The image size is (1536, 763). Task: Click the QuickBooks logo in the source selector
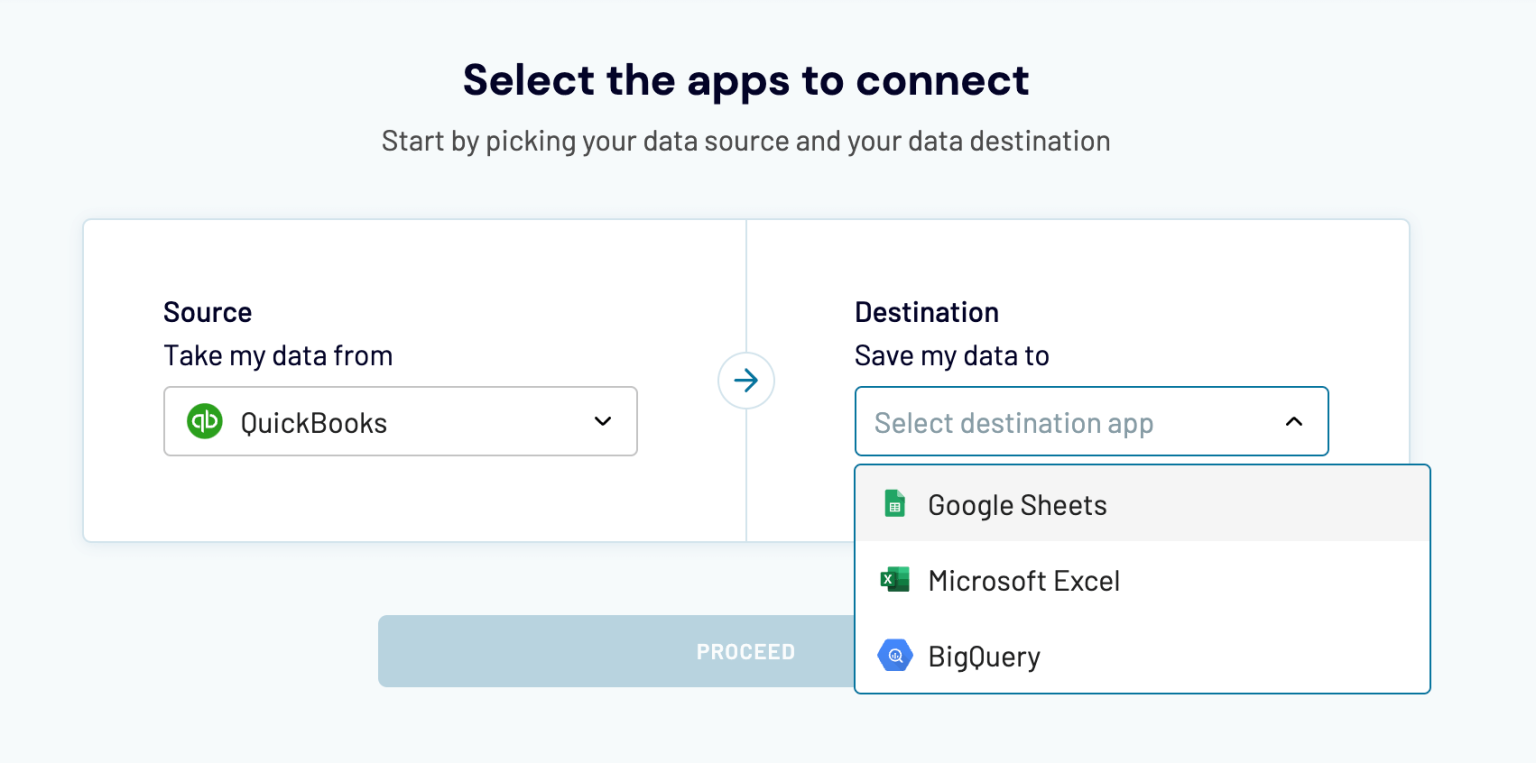point(204,421)
